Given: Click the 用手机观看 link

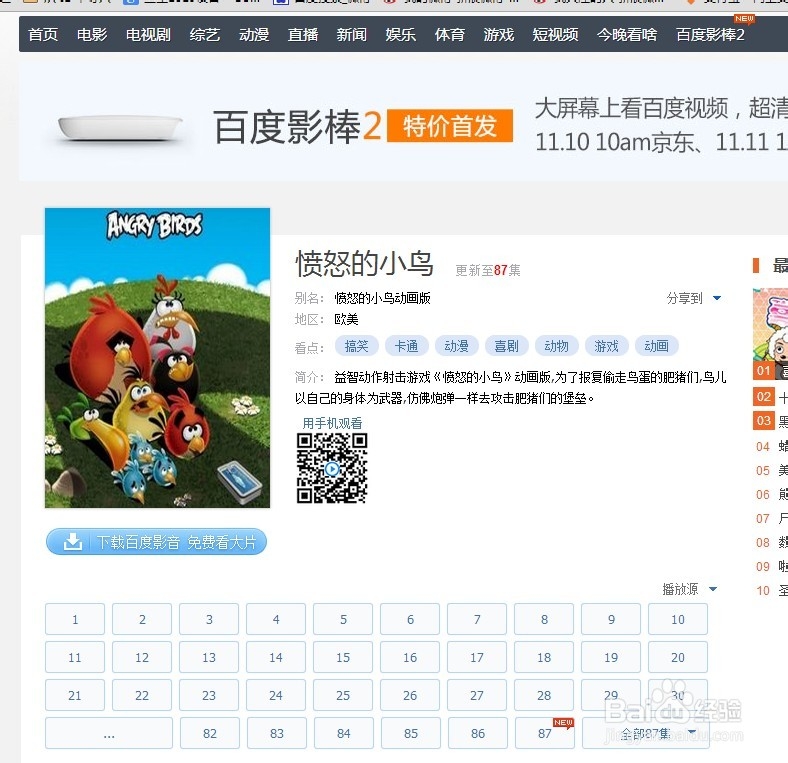Looking at the screenshot, I should (x=332, y=423).
